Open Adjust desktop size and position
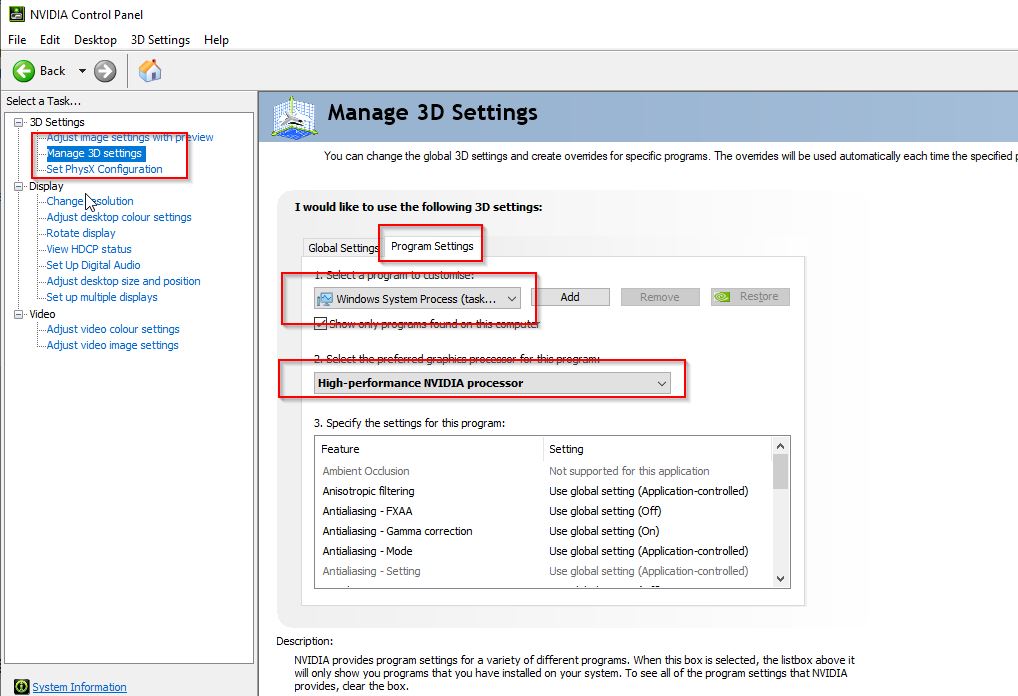Image resolution: width=1018 pixels, height=696 pixels. point(123,281)
